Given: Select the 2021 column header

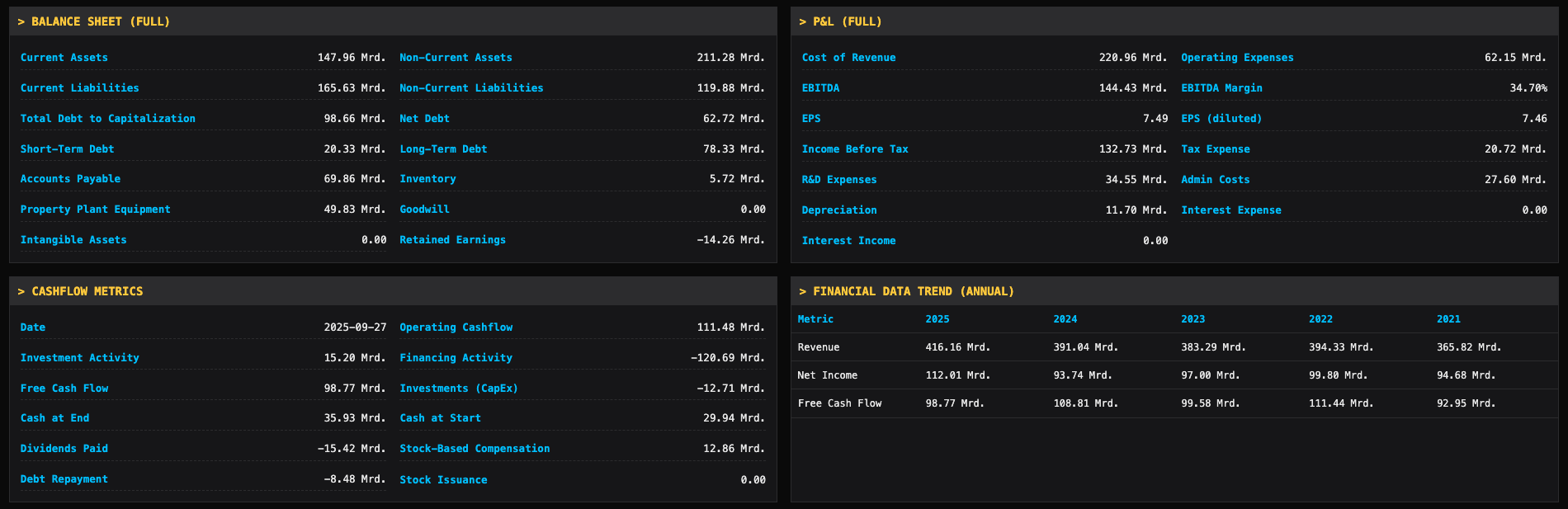Looking at the screenshot, I should pyautogui.click(x=1448, y=319).
